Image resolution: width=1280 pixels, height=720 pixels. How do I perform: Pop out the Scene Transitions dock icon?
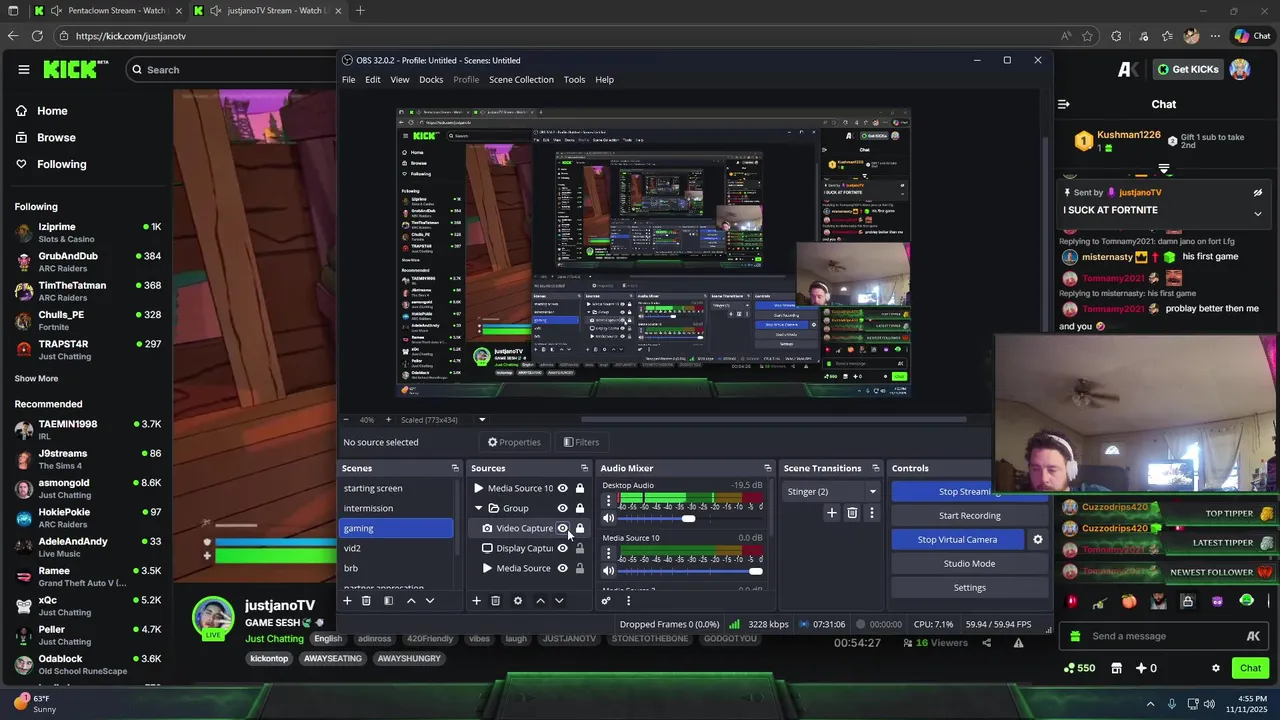click(x=875, y=468)
